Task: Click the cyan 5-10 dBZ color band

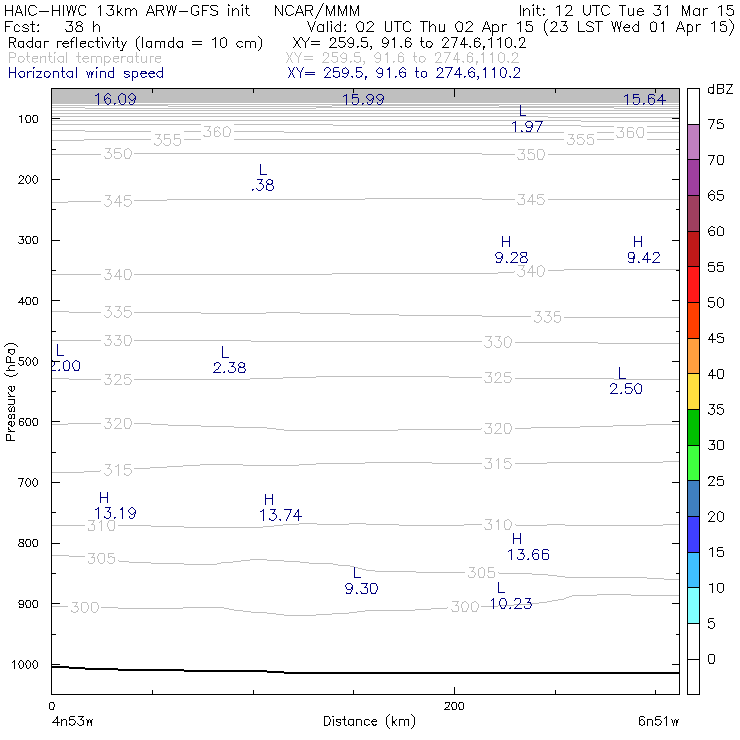Action: coord(693,605)
